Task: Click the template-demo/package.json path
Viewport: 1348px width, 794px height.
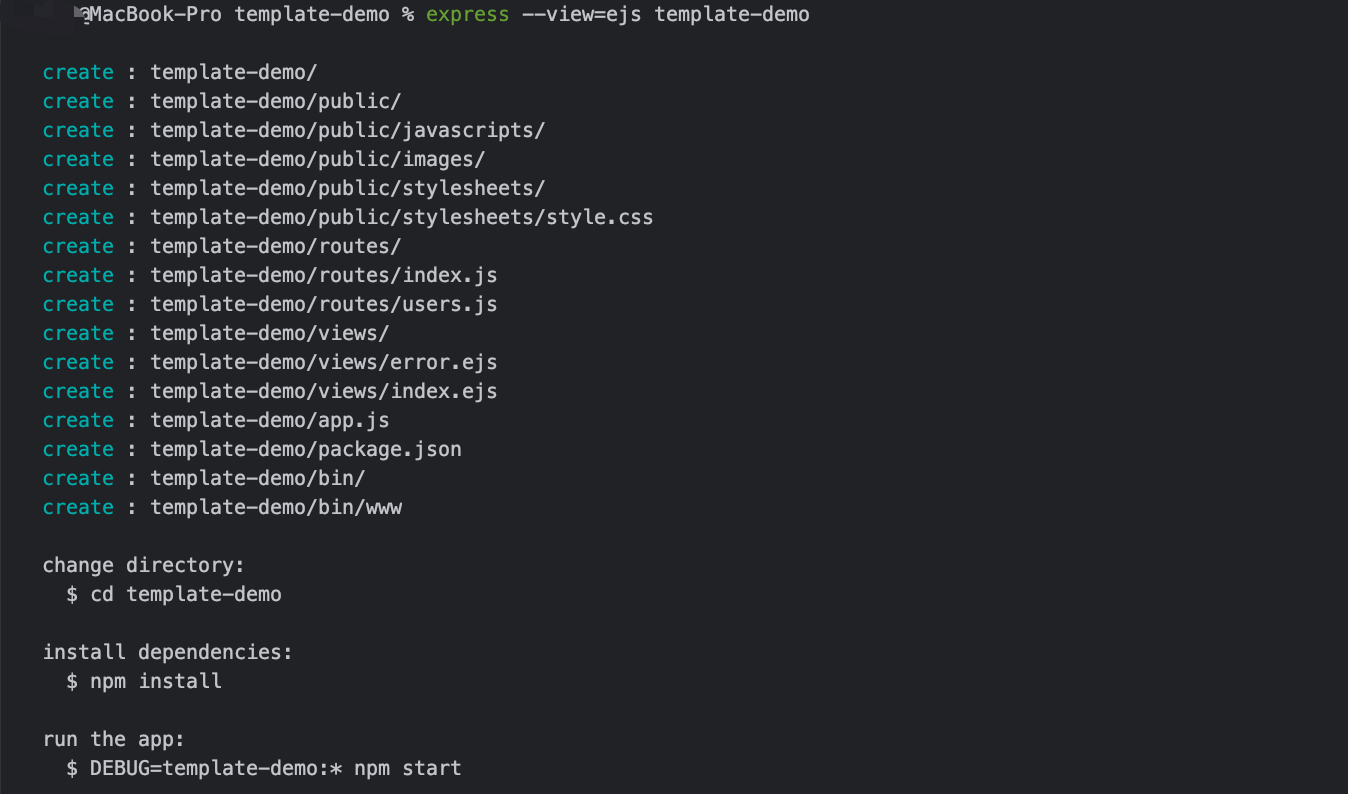Action: [x=305, y=449]
